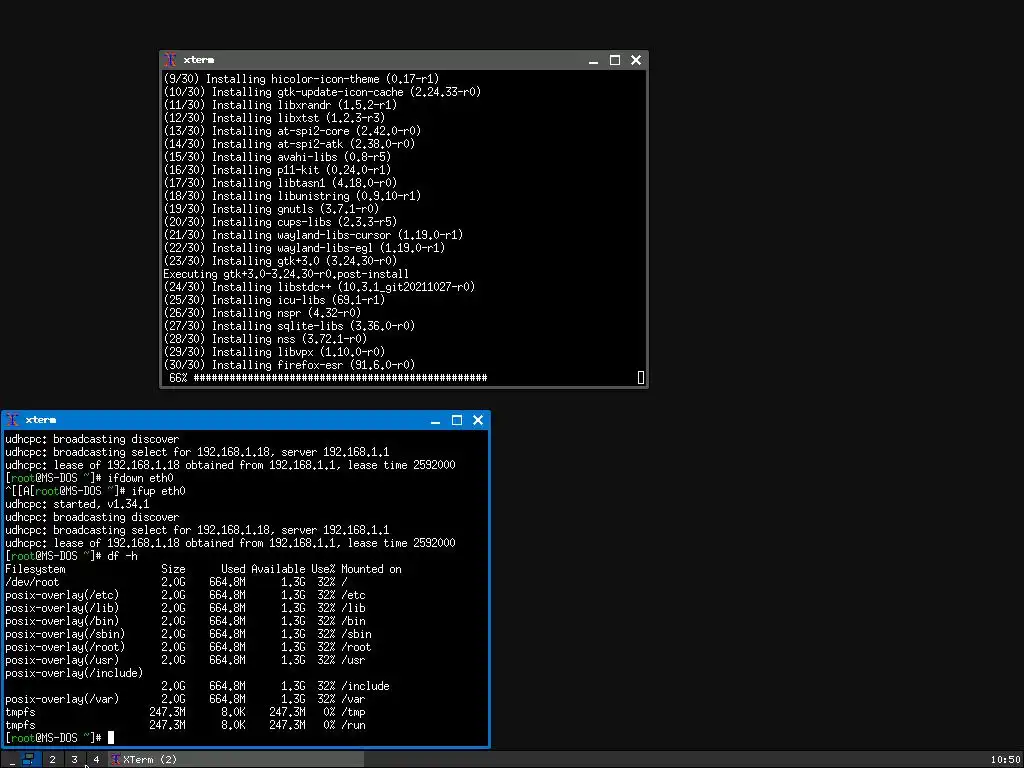Click the 'Installing libvpx (1.10.0-r0)' line

point(274,352)
